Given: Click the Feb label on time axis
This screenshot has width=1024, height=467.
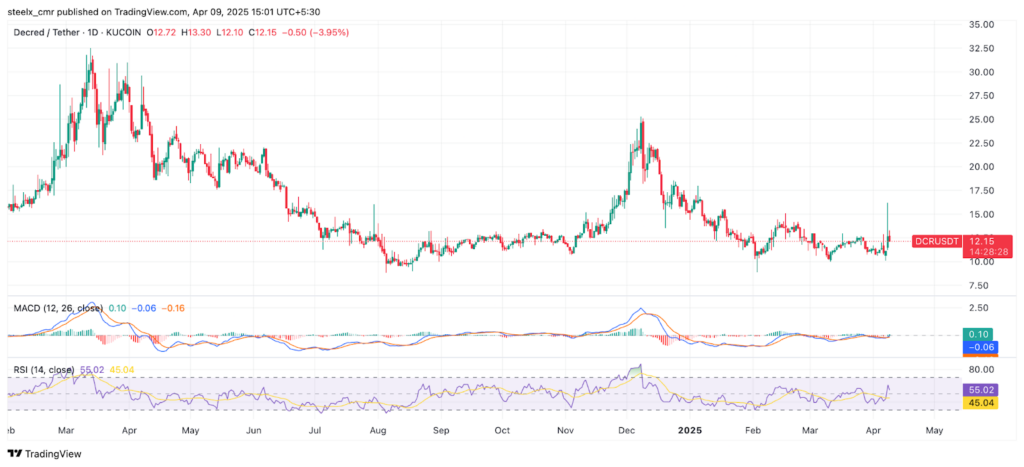Looking at the screenshot, I should 753,431.
